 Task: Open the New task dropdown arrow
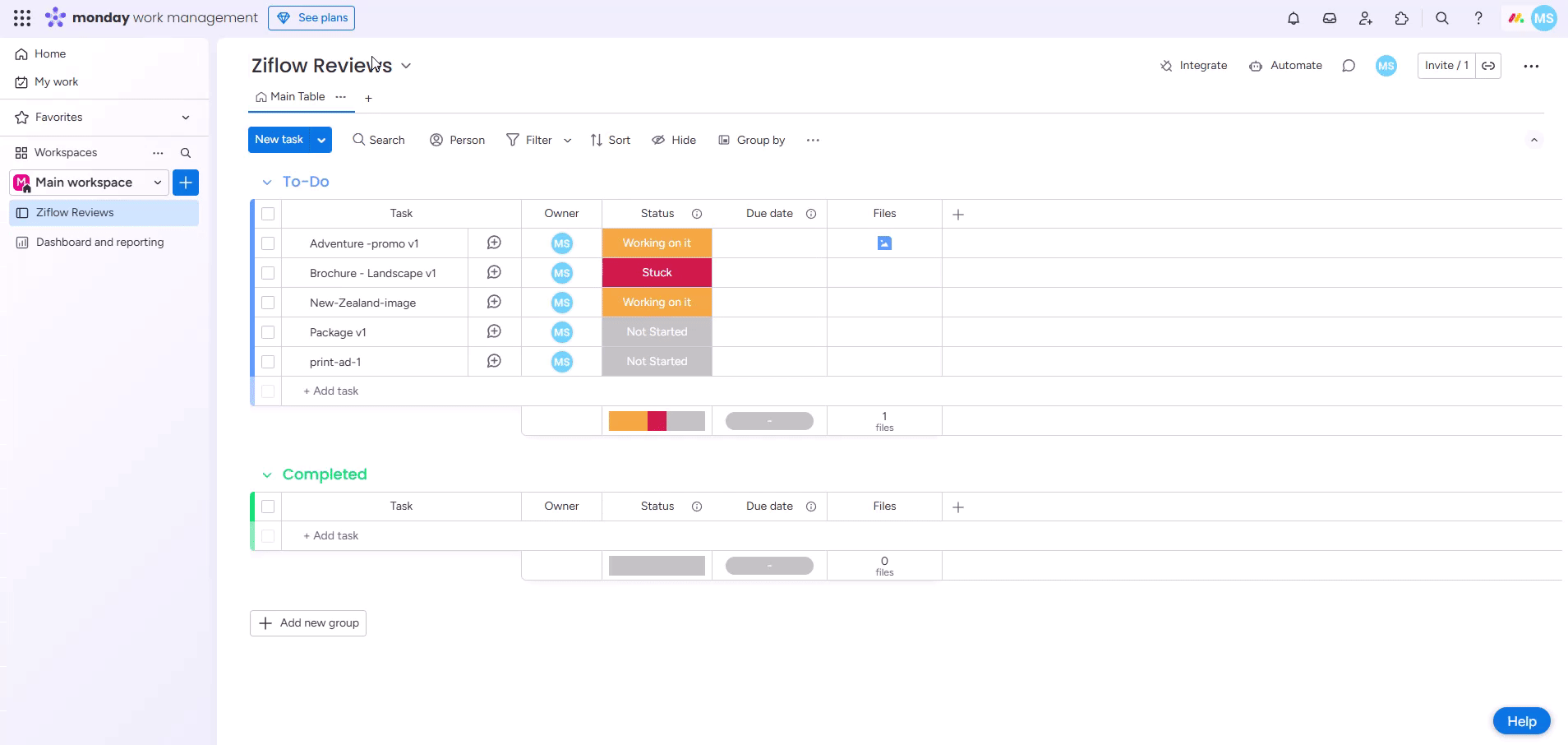tap(321, 140)
